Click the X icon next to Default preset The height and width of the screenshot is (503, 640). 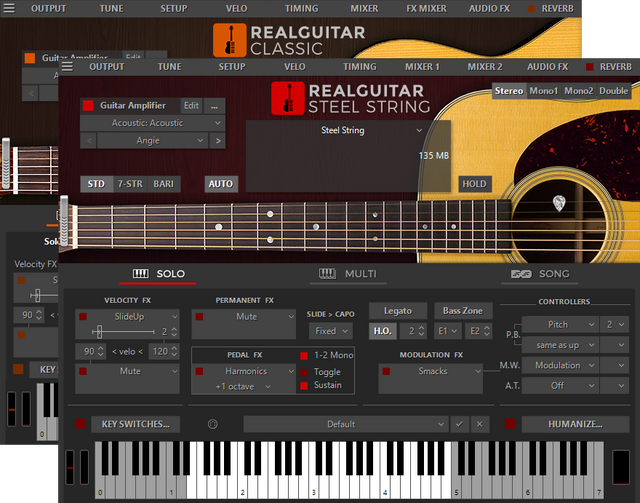point(479,424)
